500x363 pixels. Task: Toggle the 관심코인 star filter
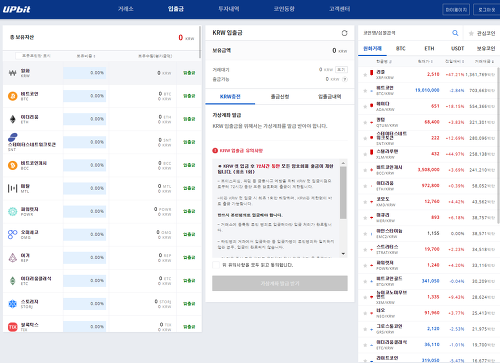[x=471, y=33]
